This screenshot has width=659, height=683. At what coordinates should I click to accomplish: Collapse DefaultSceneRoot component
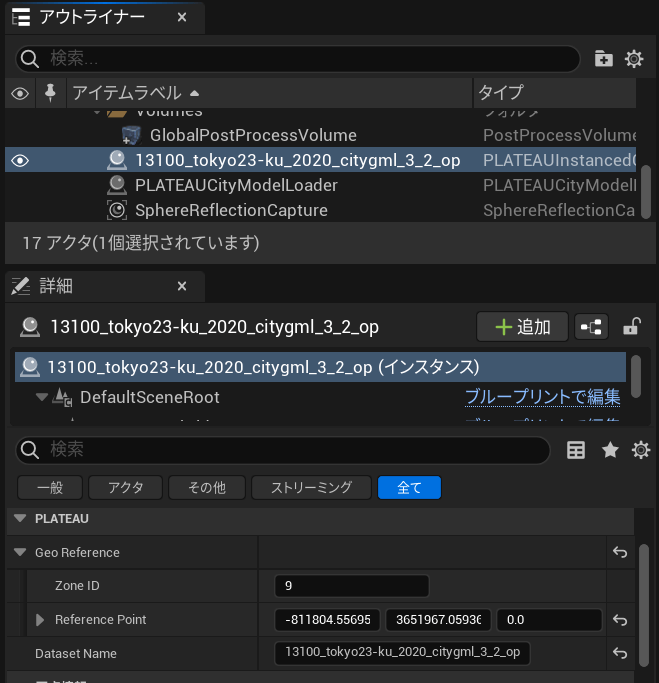42,397
